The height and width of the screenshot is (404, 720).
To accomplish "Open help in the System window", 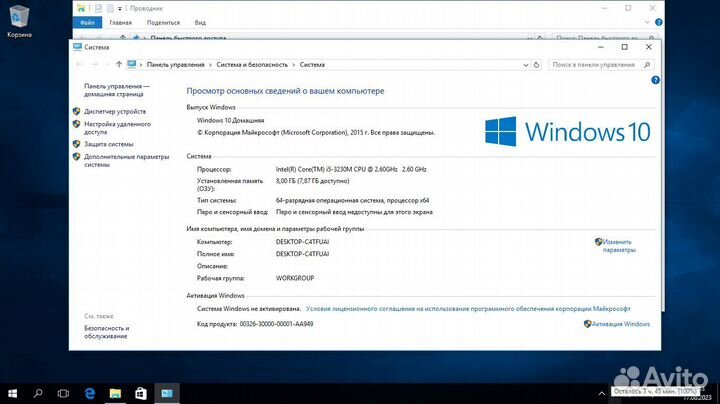I will coord(655,80).
